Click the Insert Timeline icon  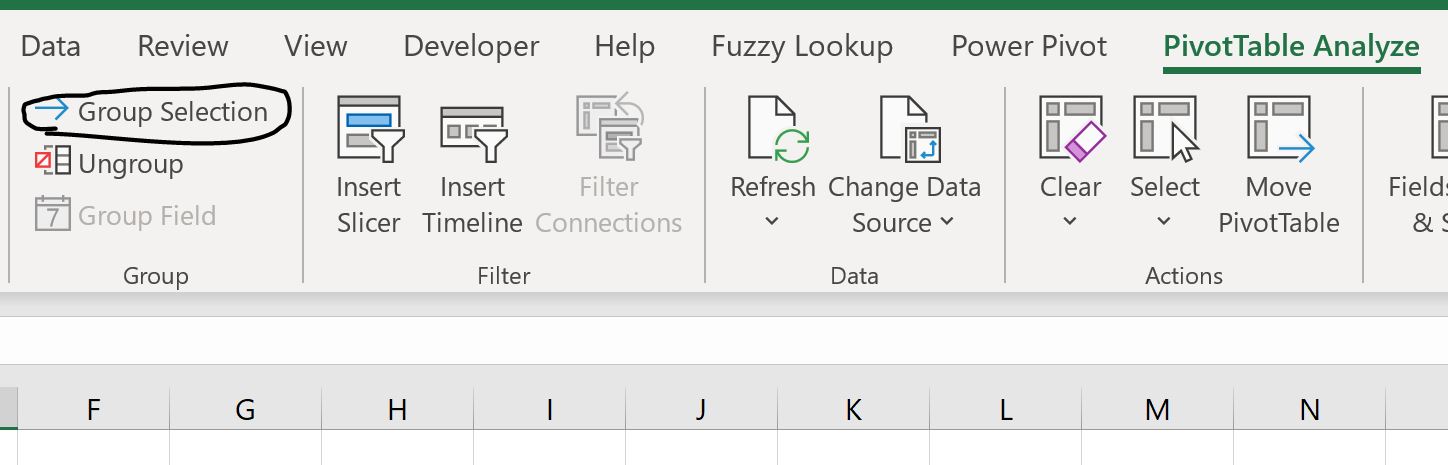(x=473, y=133)
